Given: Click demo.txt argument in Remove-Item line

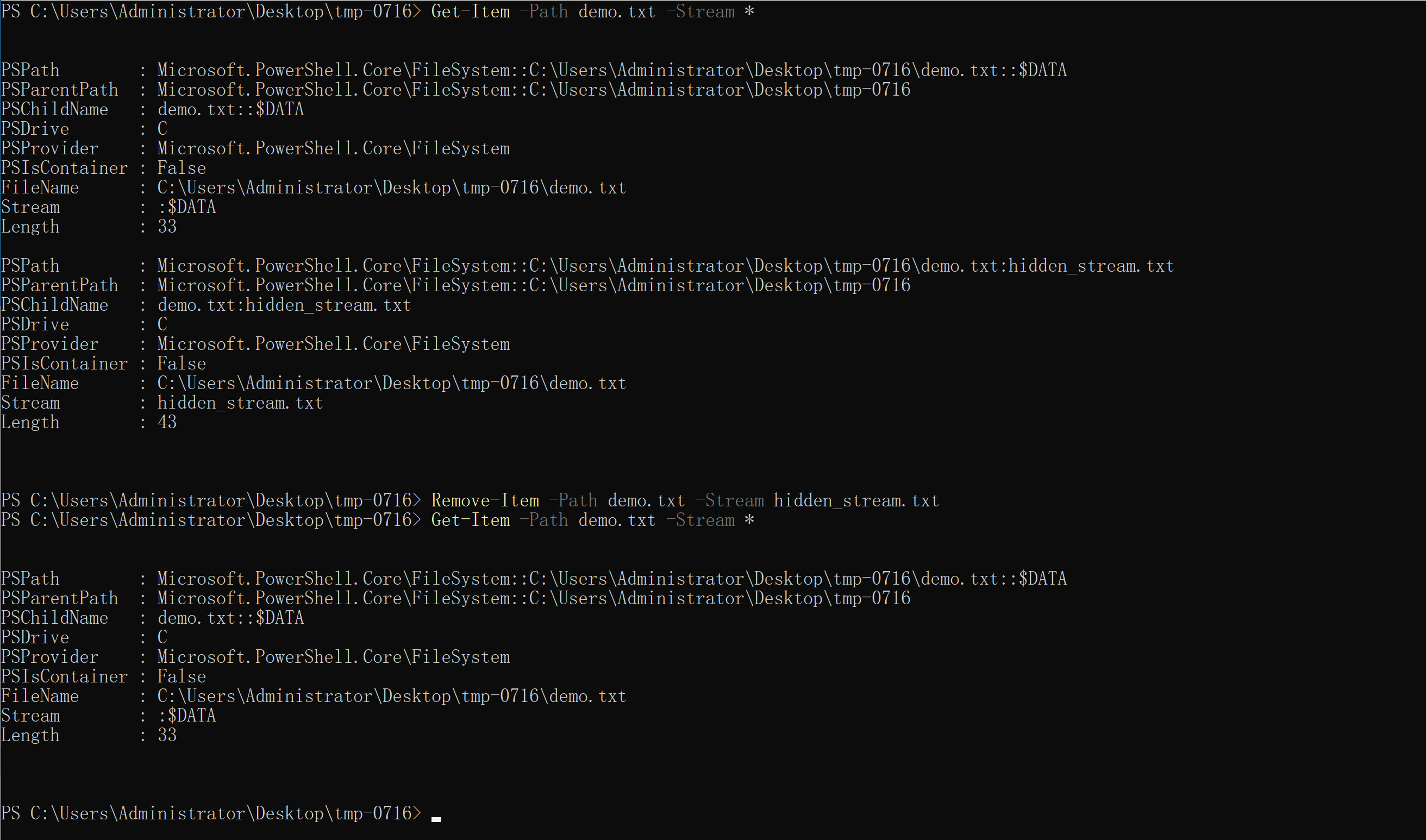Looking at the screenshot, I should 646,500.
